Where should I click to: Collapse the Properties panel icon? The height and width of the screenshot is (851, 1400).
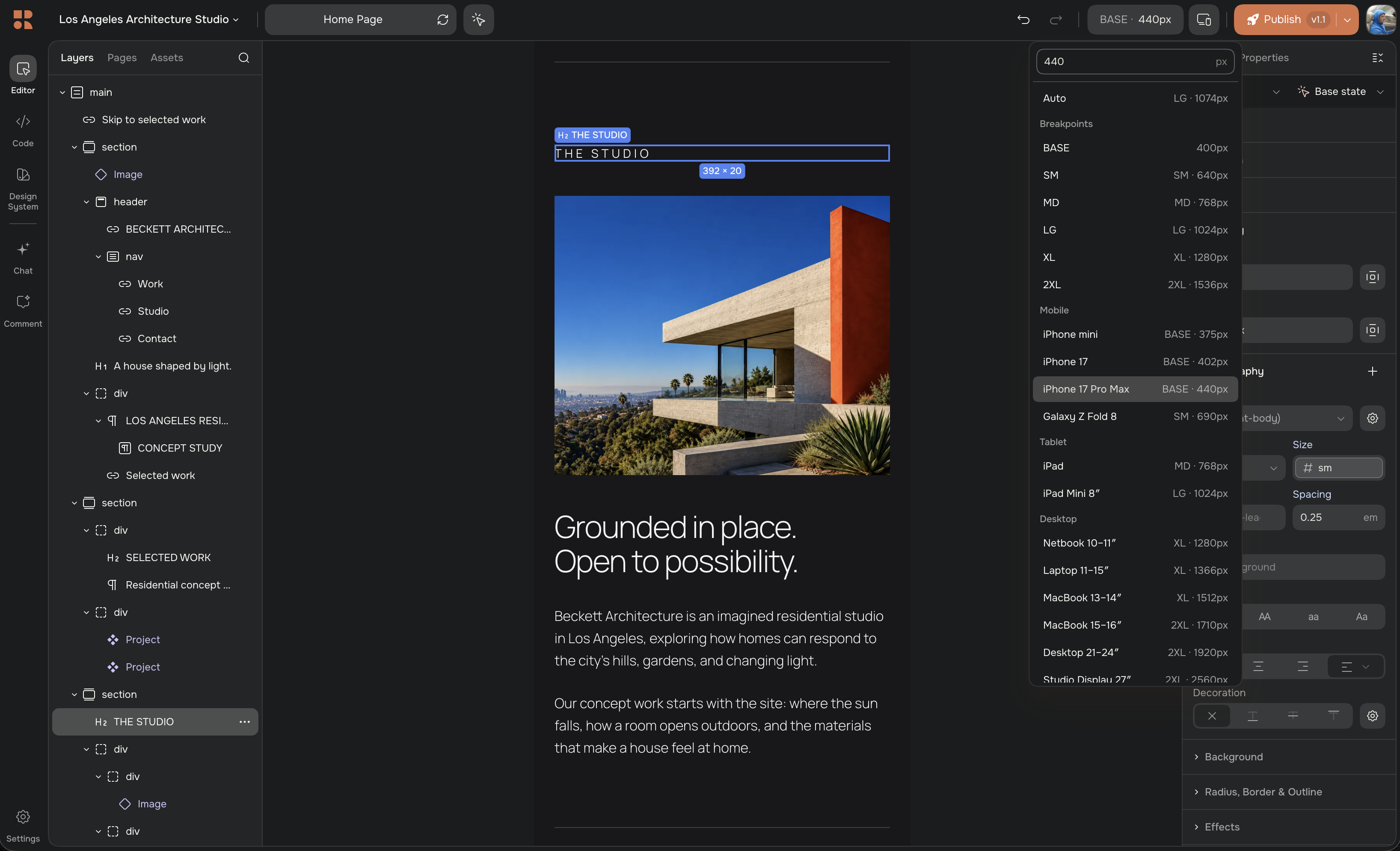1377,57
